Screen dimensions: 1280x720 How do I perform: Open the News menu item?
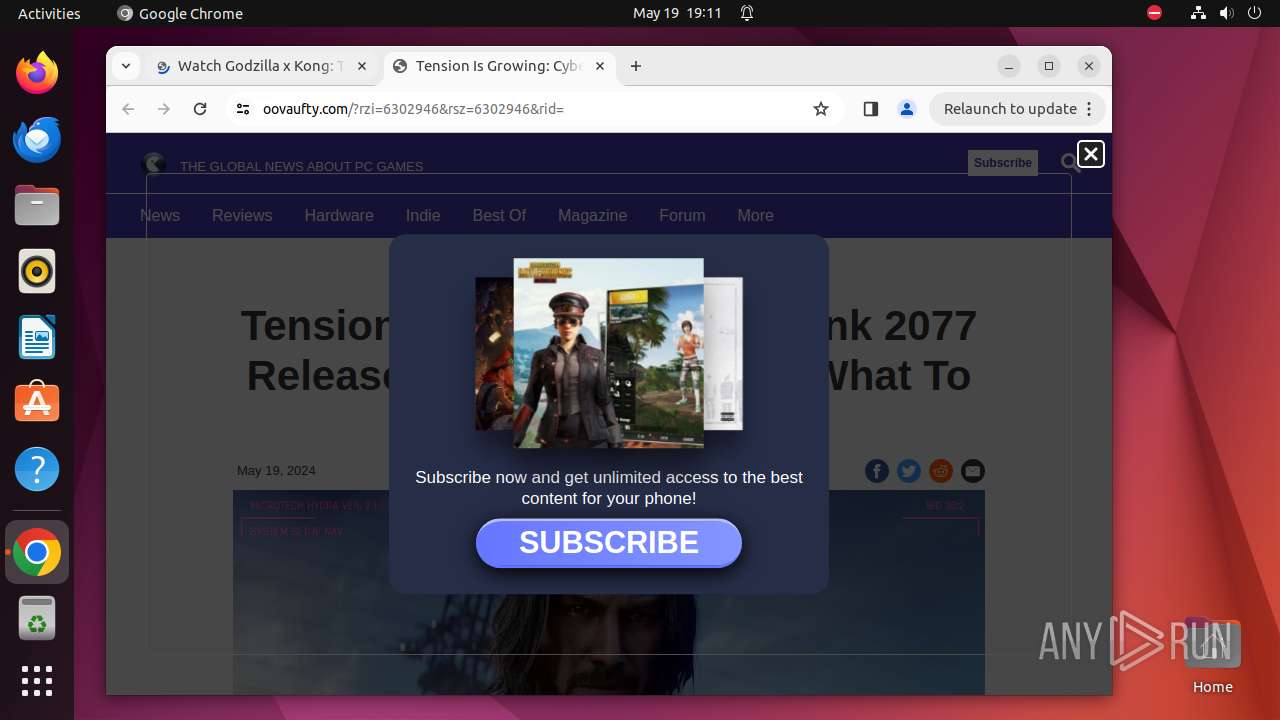(160, 215)
